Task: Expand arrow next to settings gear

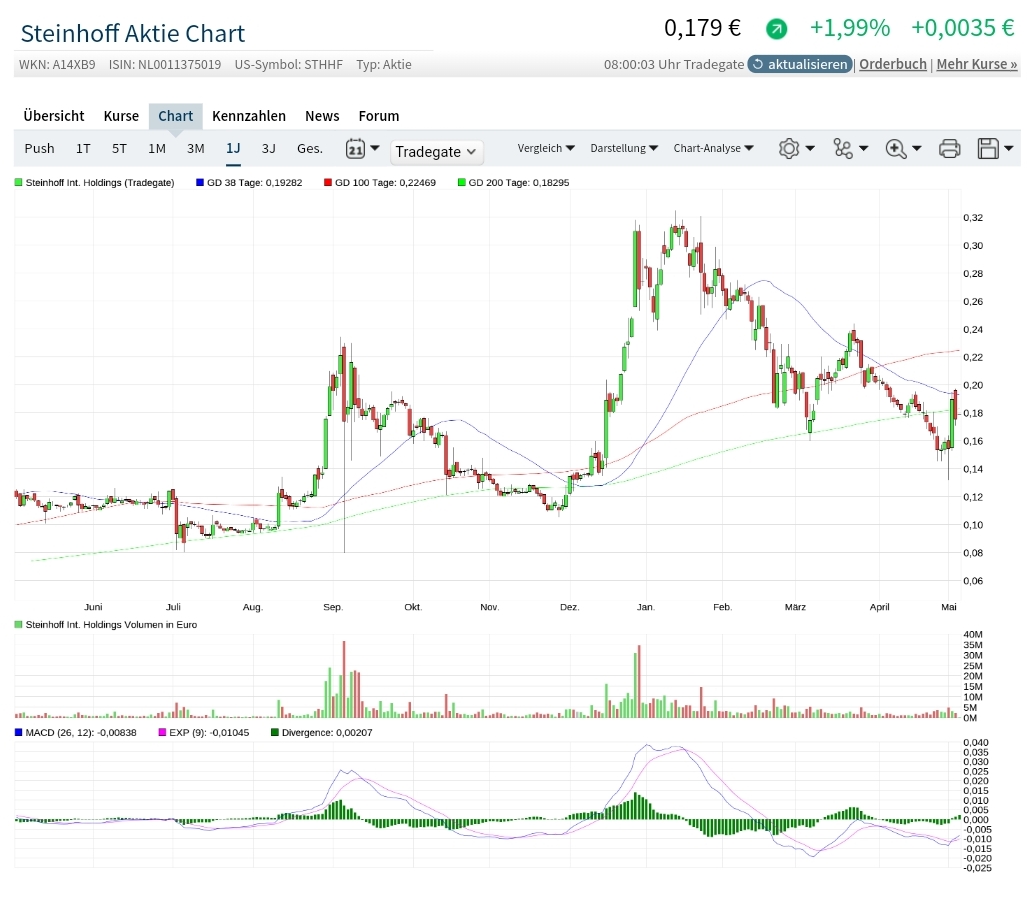Action: (x=810, y=148)
